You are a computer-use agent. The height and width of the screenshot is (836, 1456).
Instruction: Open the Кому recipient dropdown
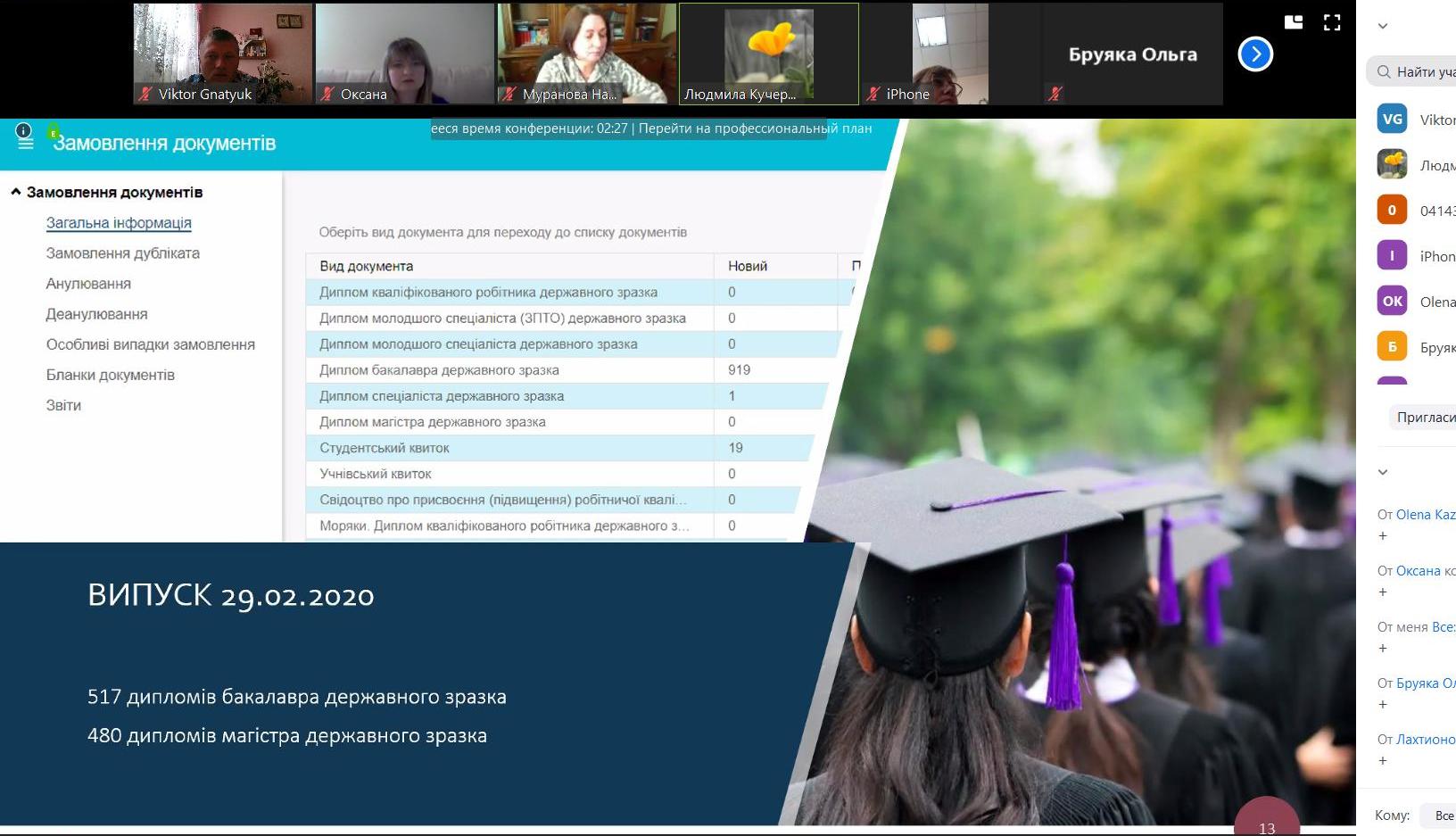(x=1441, y=815)
